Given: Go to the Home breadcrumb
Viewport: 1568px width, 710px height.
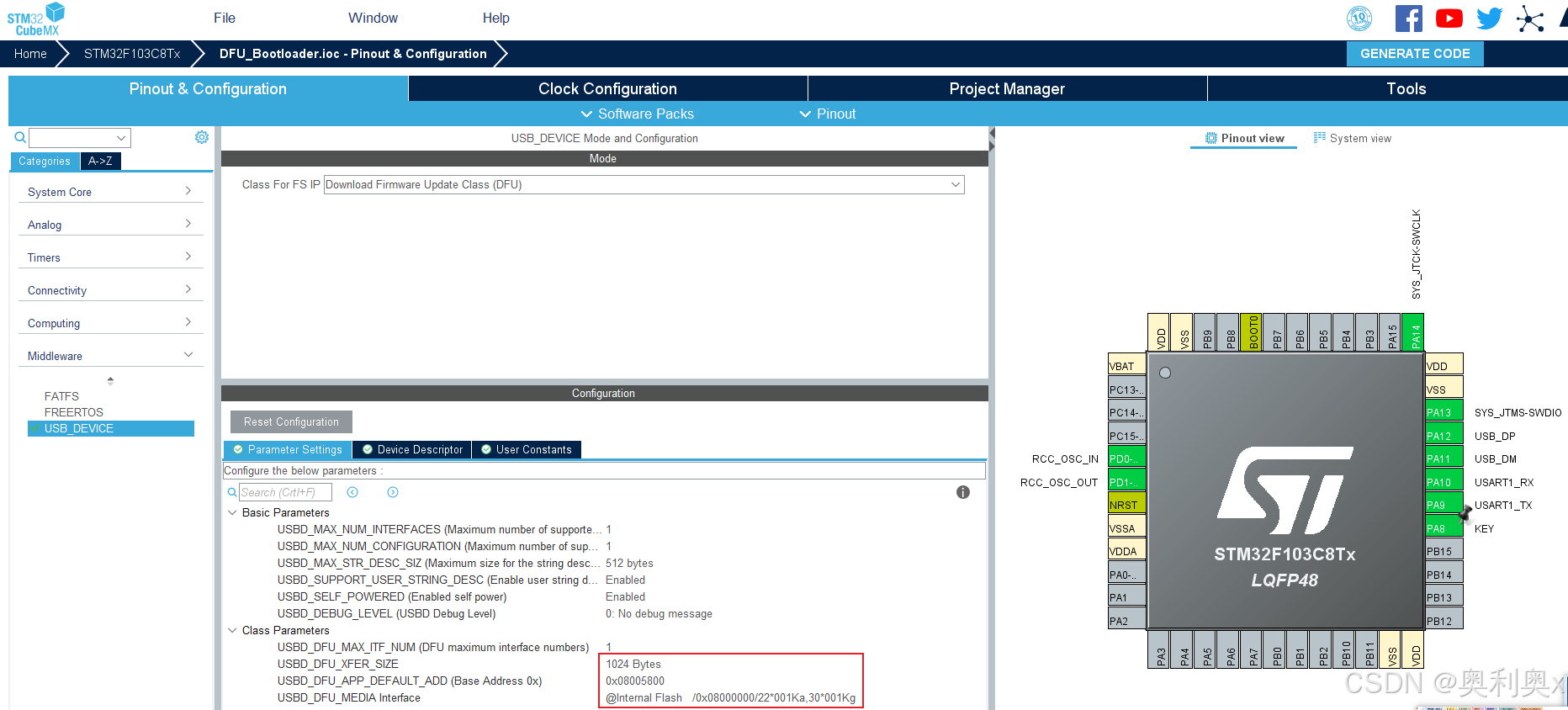Looking at the screenshot, I should coord(30,53).
